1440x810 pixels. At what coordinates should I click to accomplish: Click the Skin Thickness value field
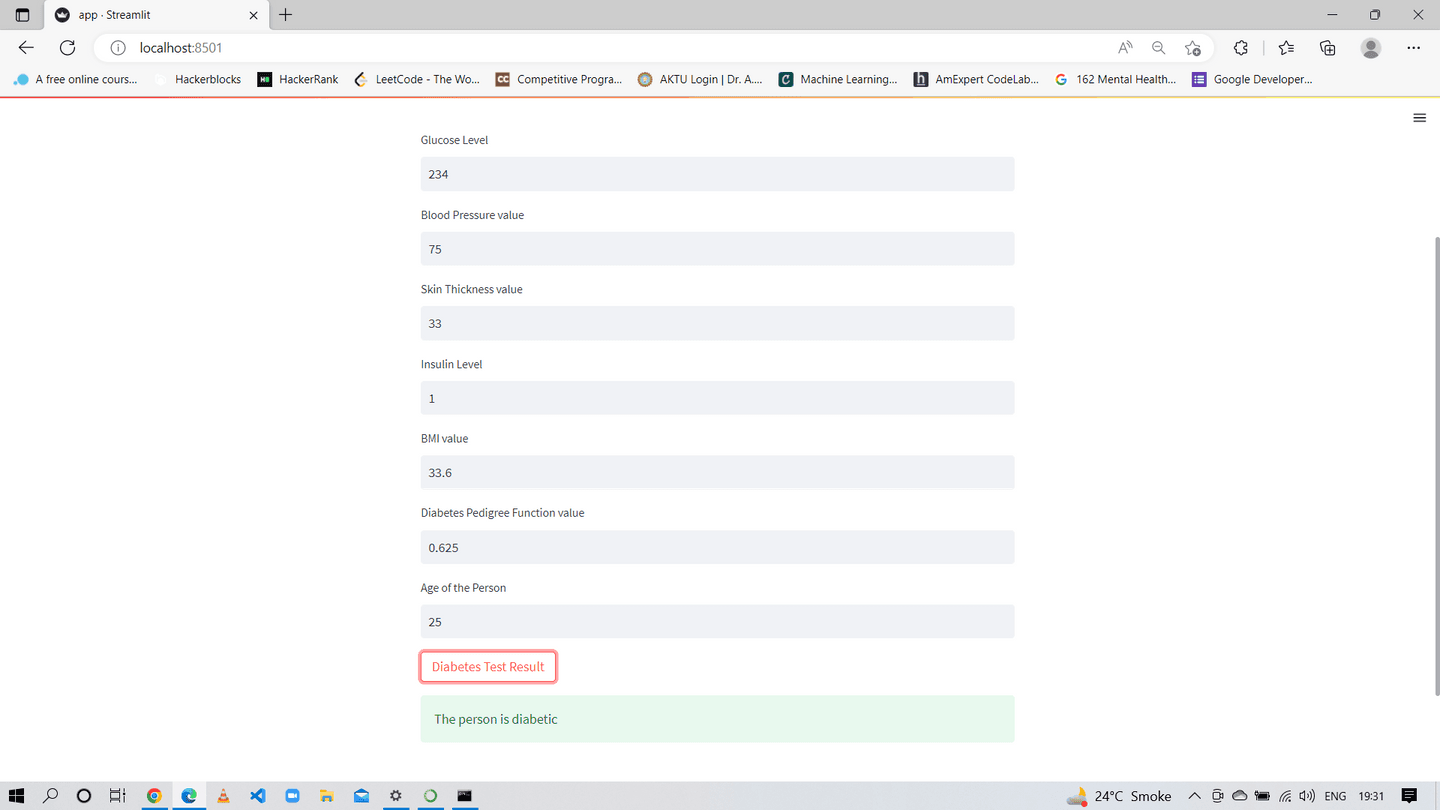[x=717, y=323]
